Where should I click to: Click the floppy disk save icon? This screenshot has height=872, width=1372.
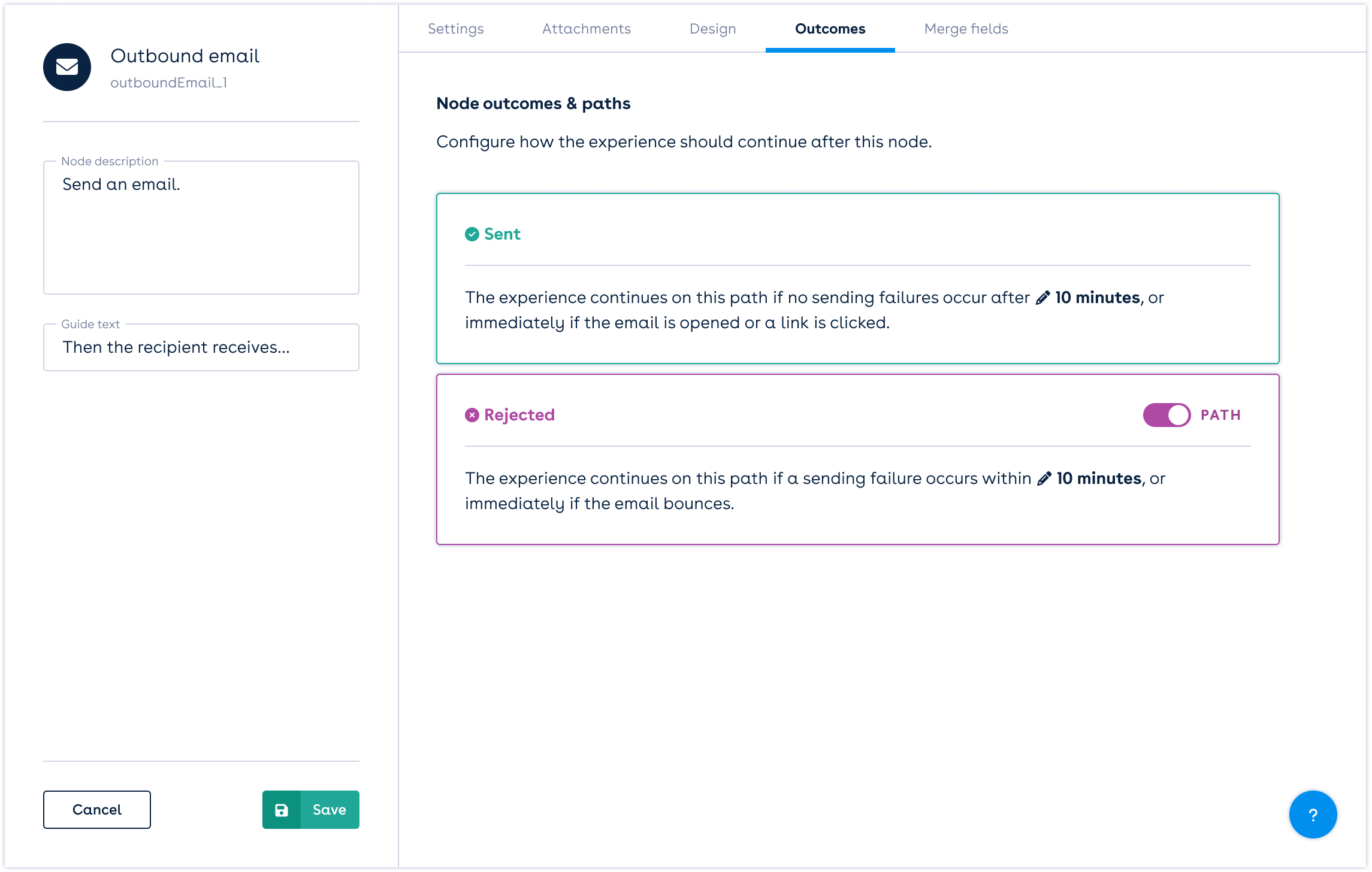(x=282, y=810)
